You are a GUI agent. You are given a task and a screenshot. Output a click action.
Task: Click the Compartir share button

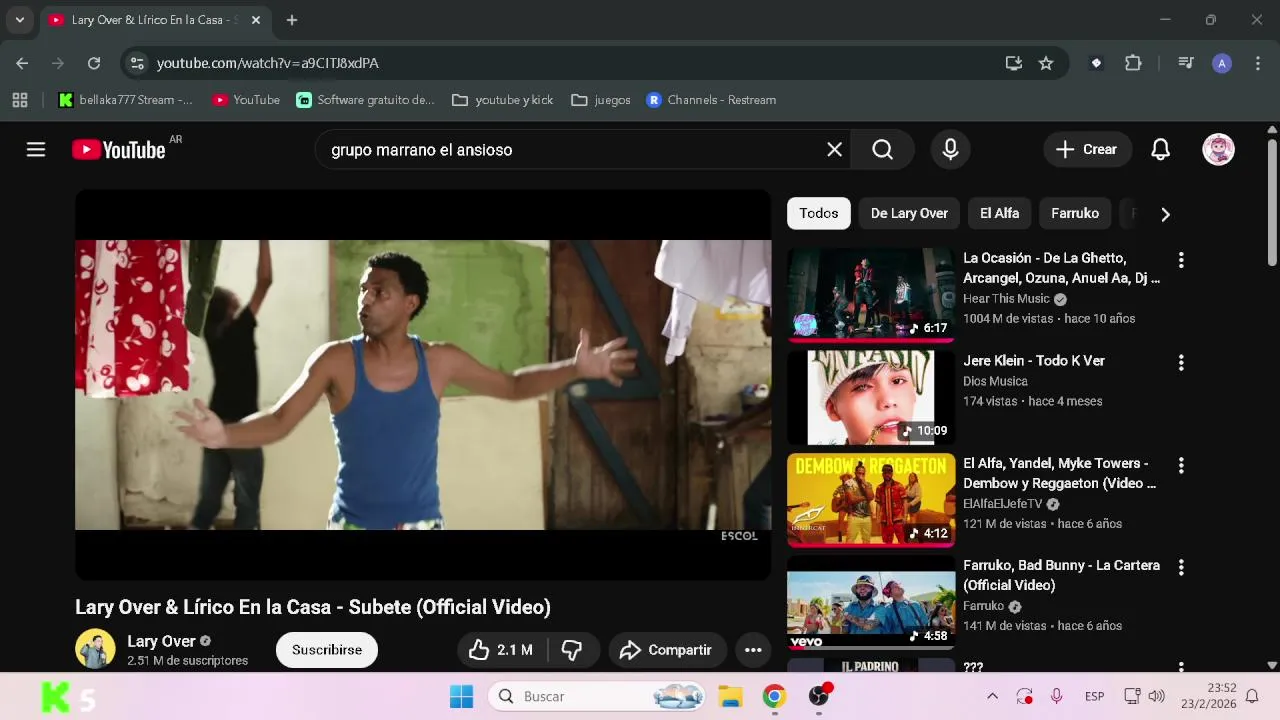(x=665, y=650)
